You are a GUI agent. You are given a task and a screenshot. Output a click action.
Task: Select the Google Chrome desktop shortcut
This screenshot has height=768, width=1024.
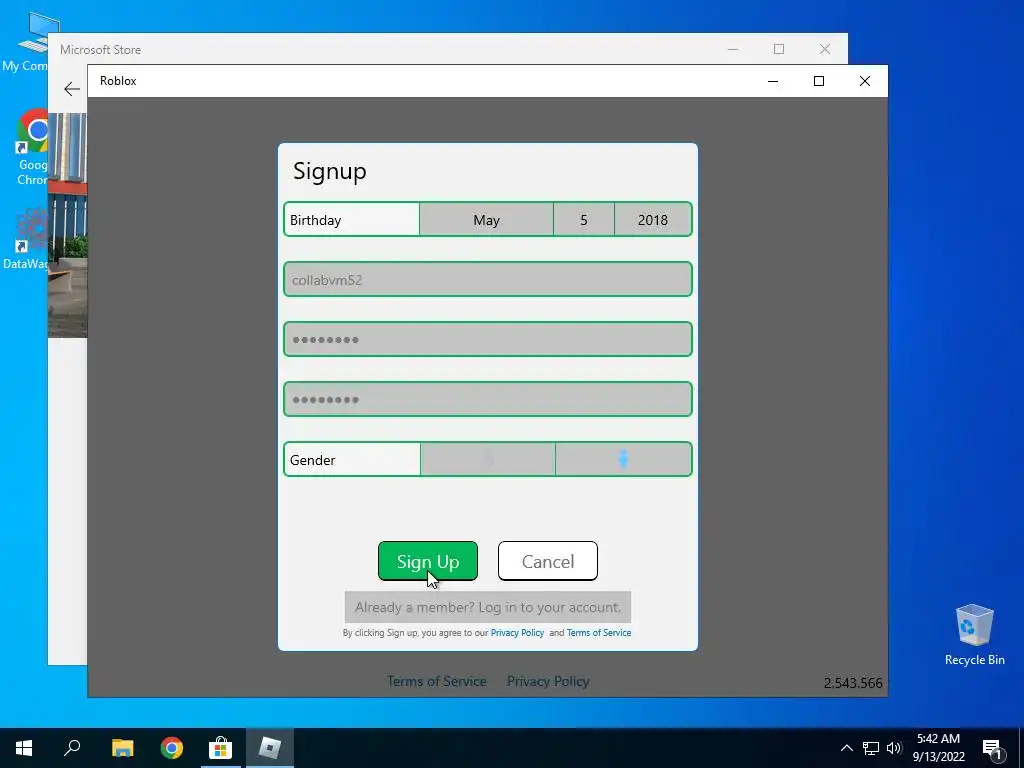click(33, 148)
